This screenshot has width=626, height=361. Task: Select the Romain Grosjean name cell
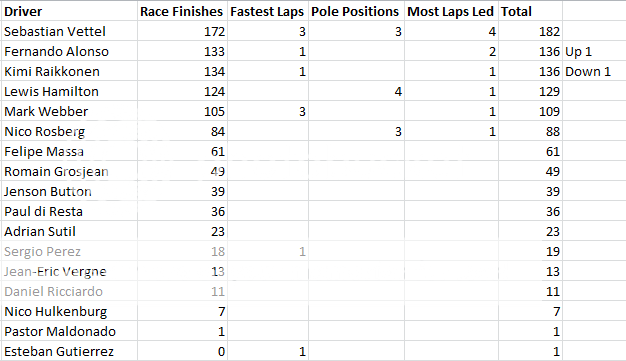click(x=69, y=171)
